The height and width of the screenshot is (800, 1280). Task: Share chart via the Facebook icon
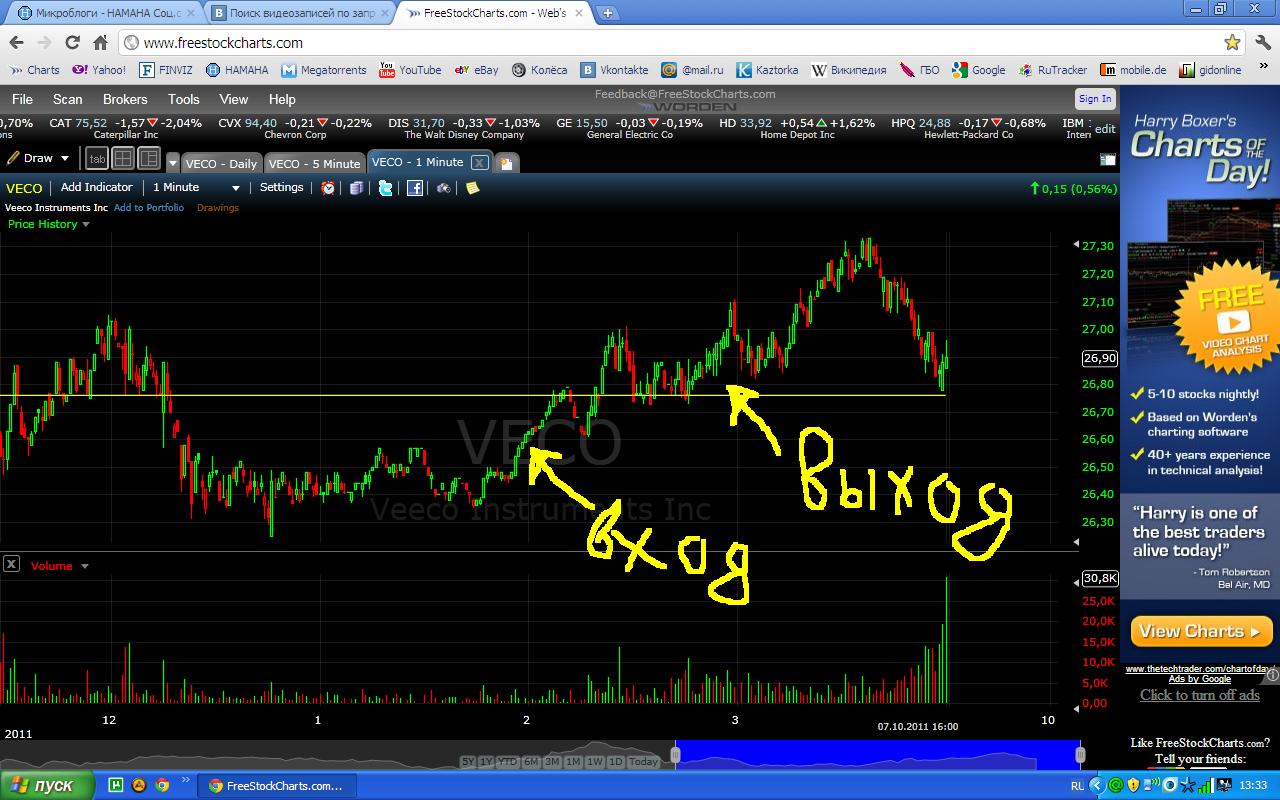point(414,187)
